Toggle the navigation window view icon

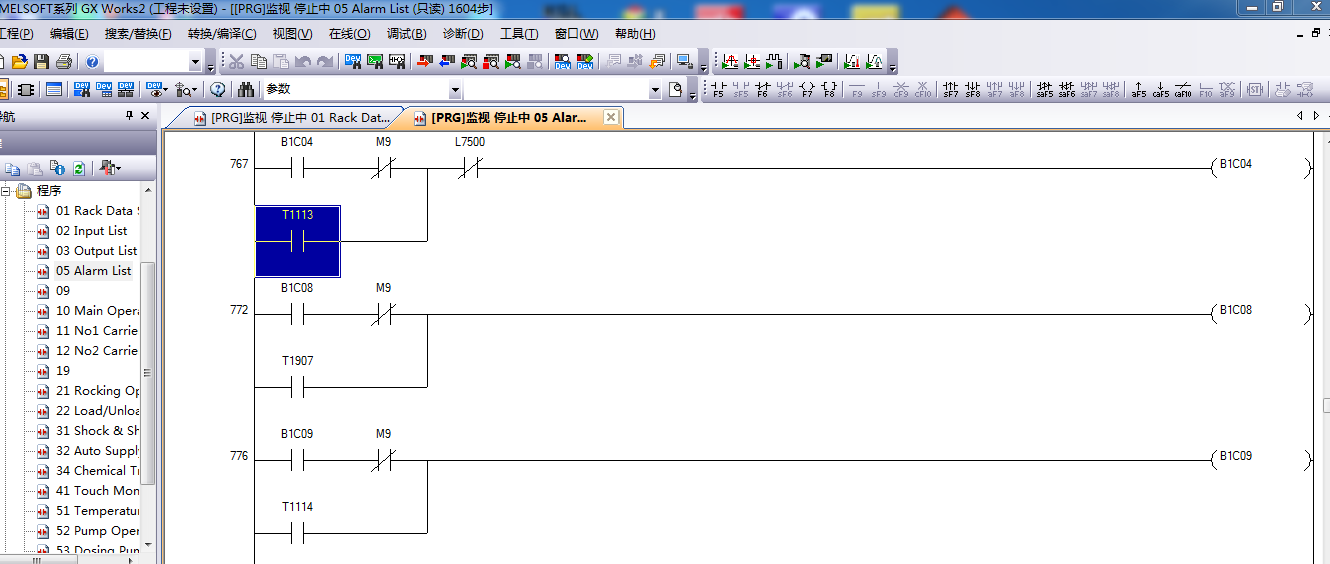click(x=2, y=90)
